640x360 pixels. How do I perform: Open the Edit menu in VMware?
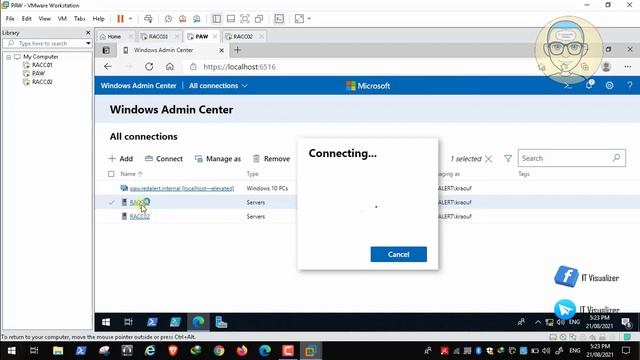(27, 19)
